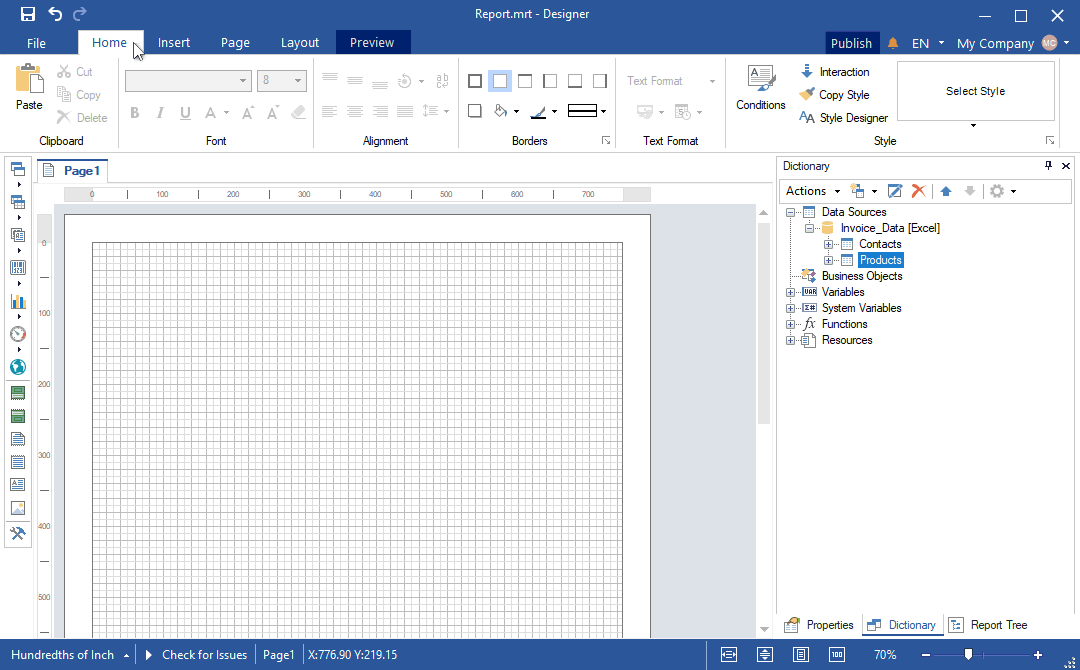Open the EN language dropdown
Screen dimensions: 1080x670
coord(928,43)
